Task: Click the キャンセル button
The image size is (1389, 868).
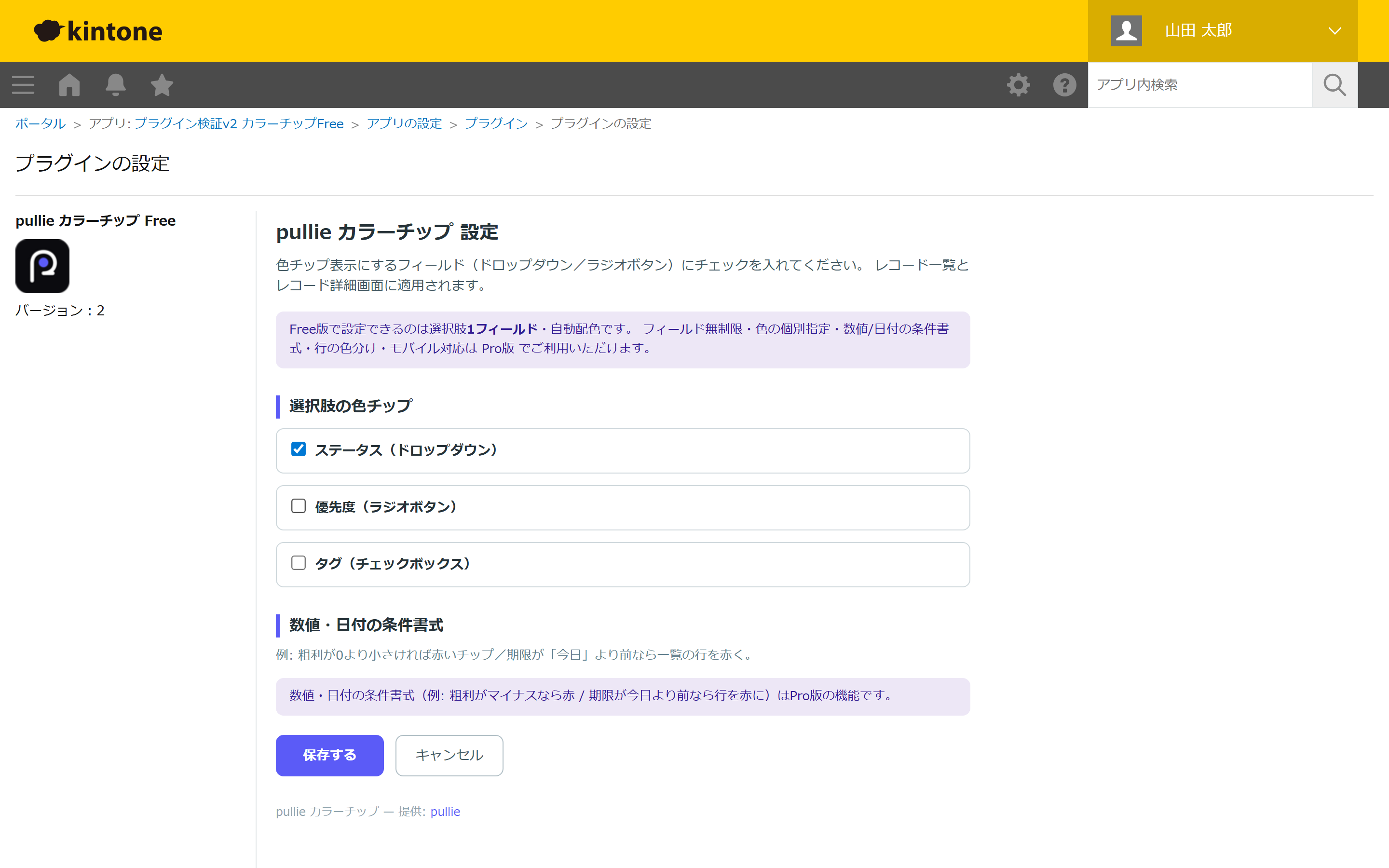Action: click(449, 756)
